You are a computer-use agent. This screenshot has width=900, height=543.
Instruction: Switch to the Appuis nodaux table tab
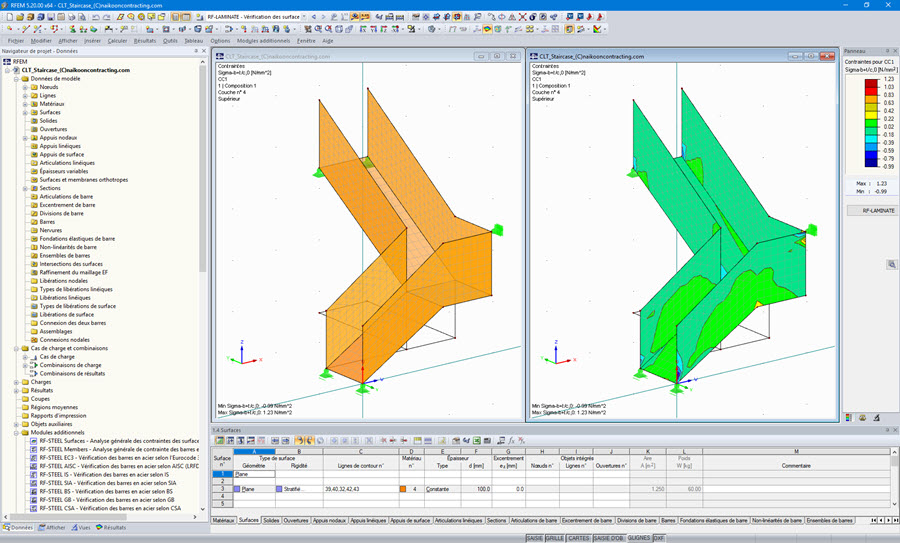(x=329, y=520)
